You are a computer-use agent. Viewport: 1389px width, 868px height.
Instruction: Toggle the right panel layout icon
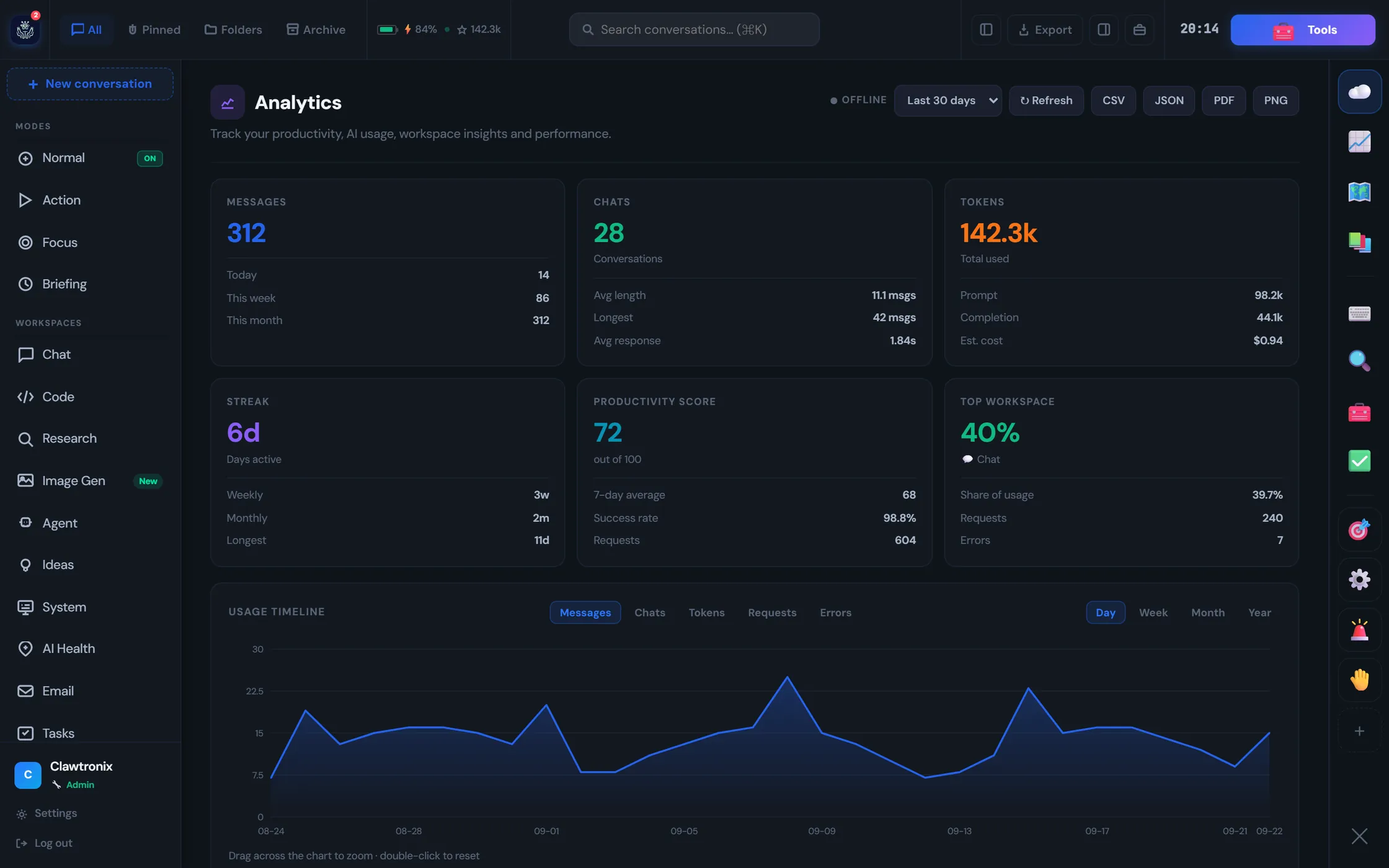[1104, 29]
